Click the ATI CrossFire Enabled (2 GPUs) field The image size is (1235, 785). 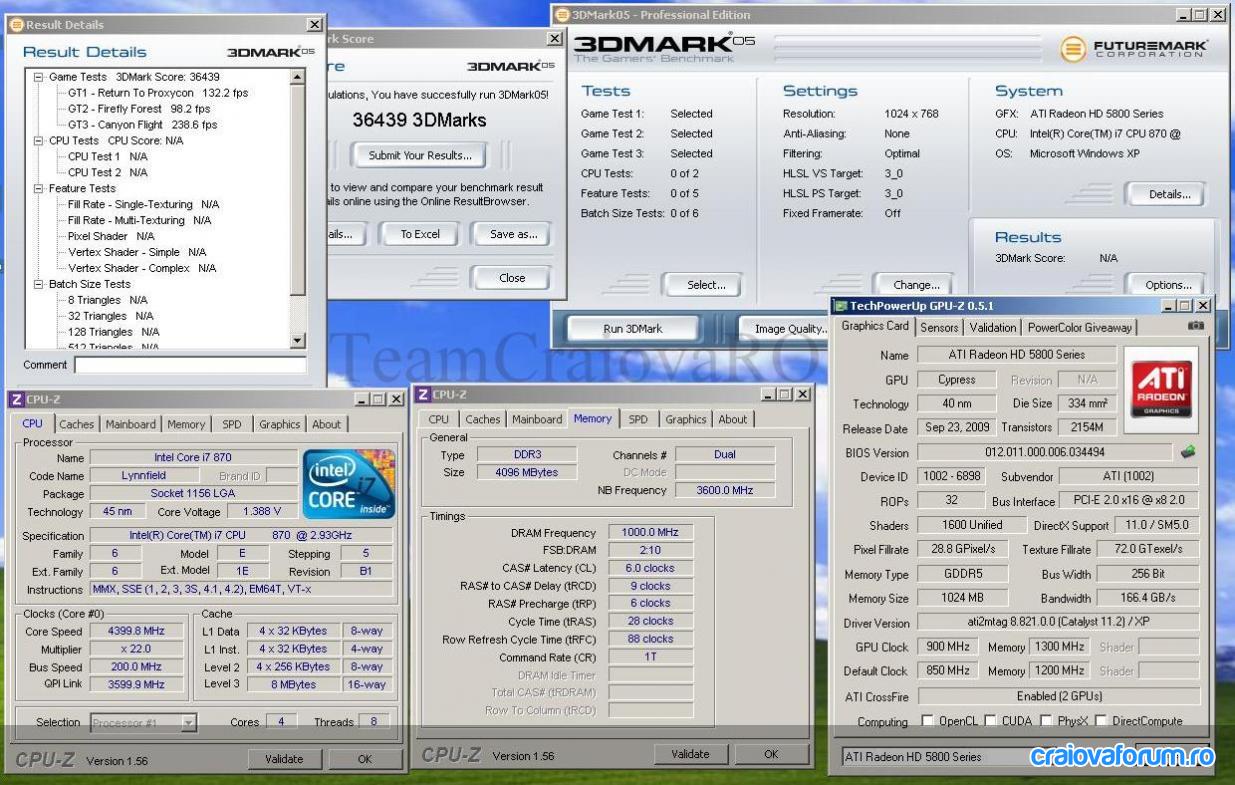point(1058,696)
